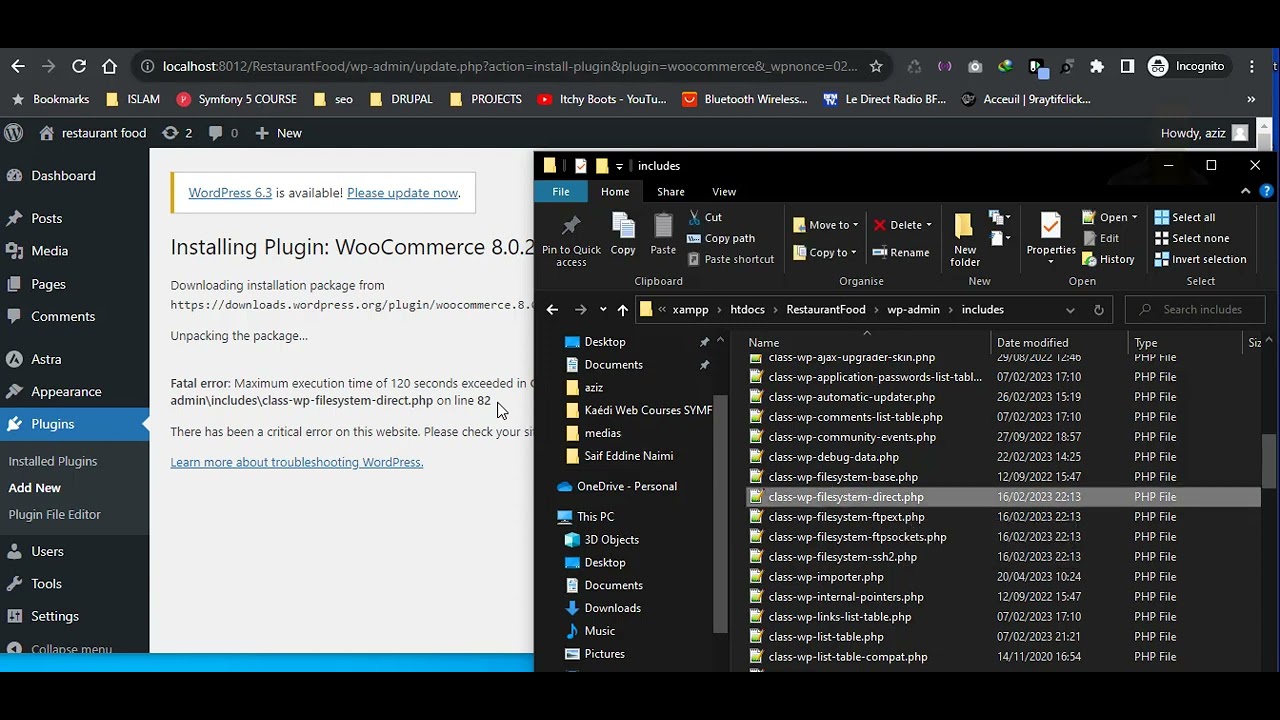Go to Installed Plugins submenu

pyautogui.click(x=53, y=461)
